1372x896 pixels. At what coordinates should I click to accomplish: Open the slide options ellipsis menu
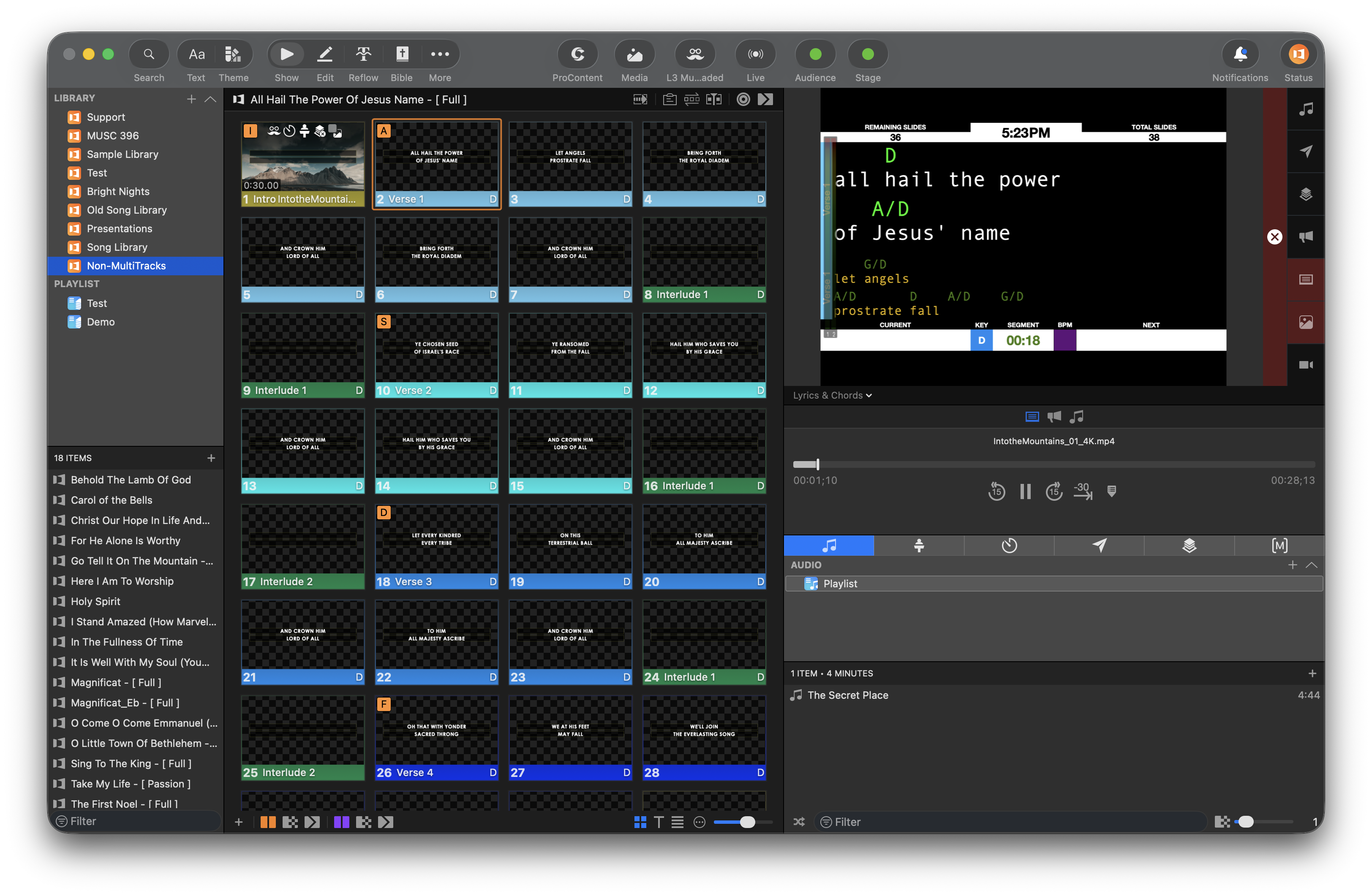(699, 822)
